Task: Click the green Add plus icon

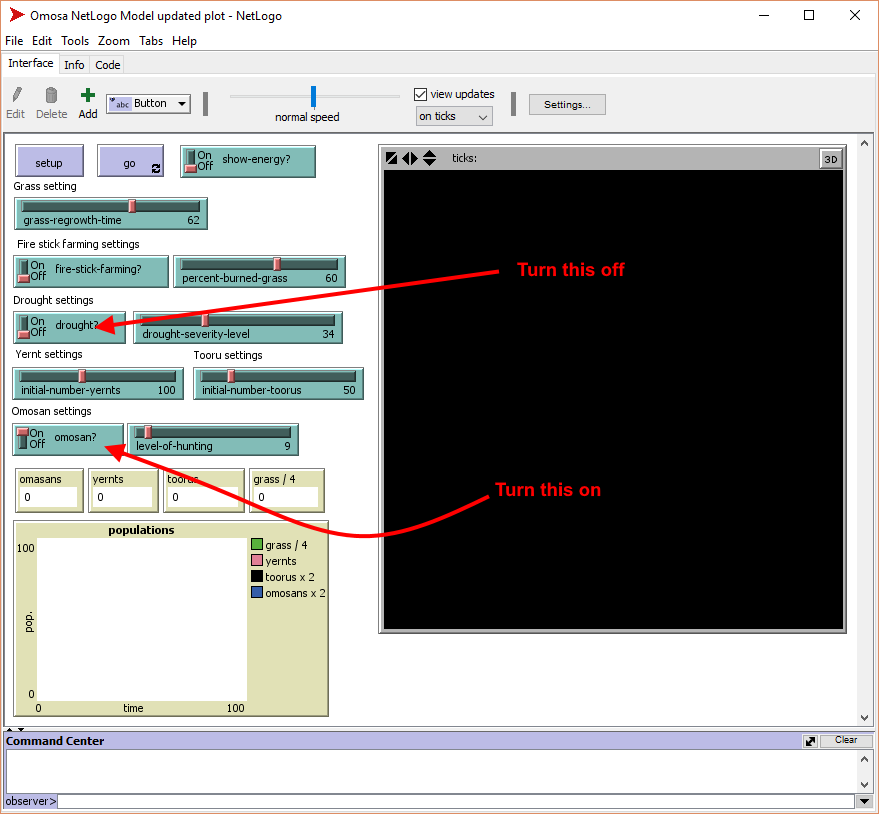Action: click(x=87, y=95)
